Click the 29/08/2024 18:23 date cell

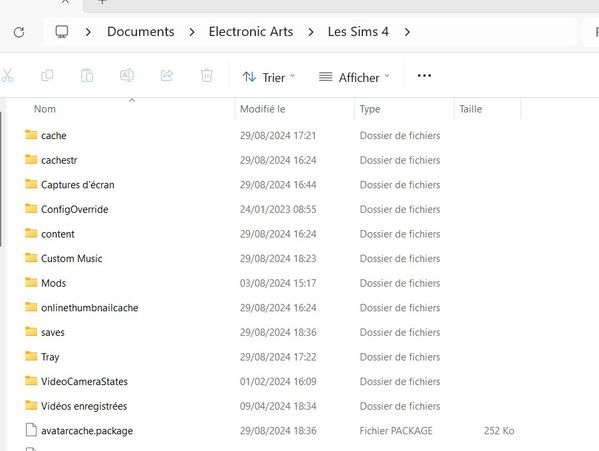[x=278, y=259]
